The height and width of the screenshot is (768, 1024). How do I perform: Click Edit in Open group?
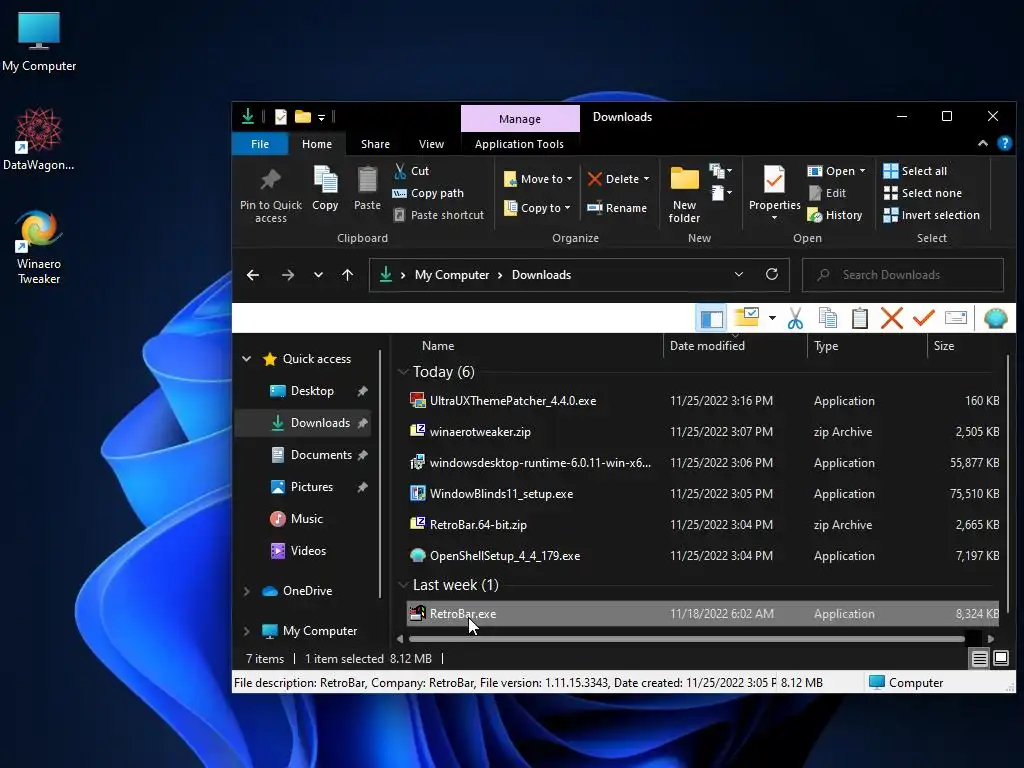coord(827,193)
